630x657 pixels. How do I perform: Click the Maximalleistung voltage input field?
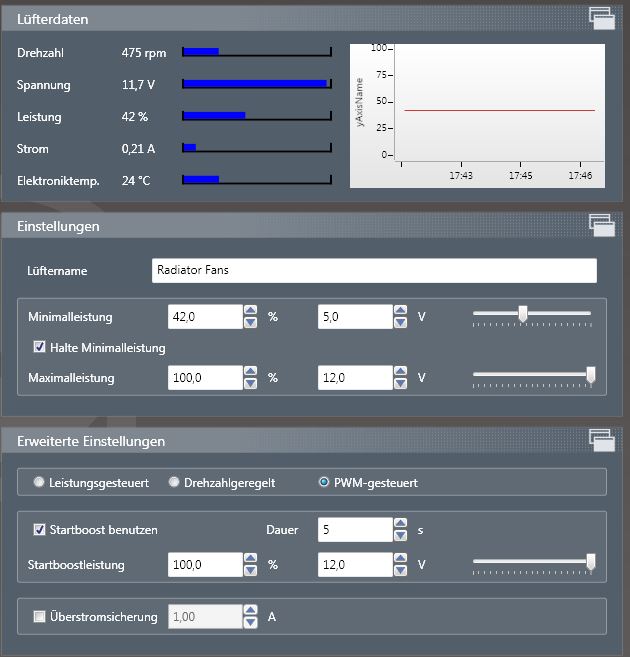(354, 378)
